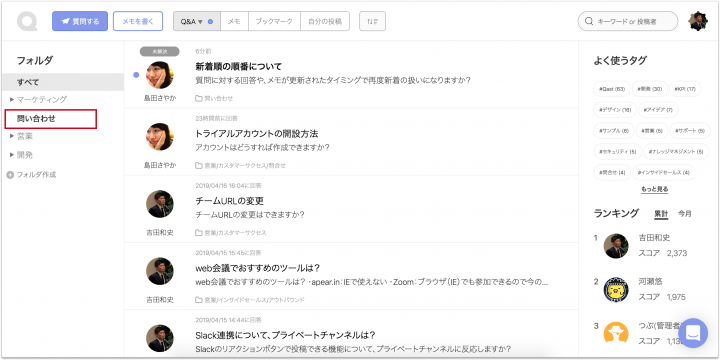Click 河瀬悠's ranking avatar
This screenshot has width=720, height=360.
pos(616,290)
